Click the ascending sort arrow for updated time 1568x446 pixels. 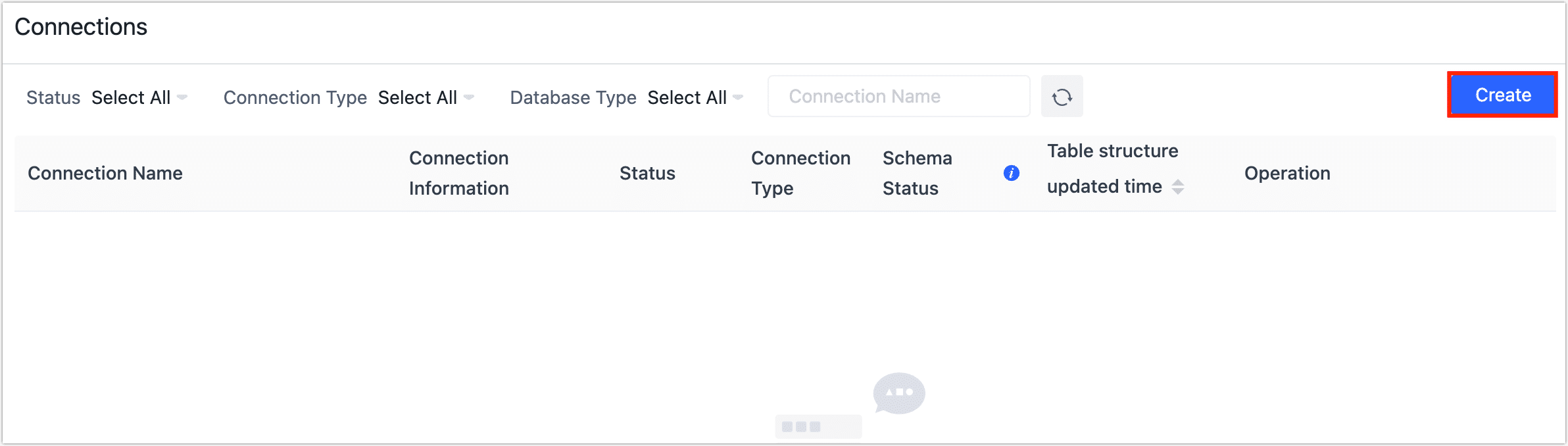[1178, 182]
